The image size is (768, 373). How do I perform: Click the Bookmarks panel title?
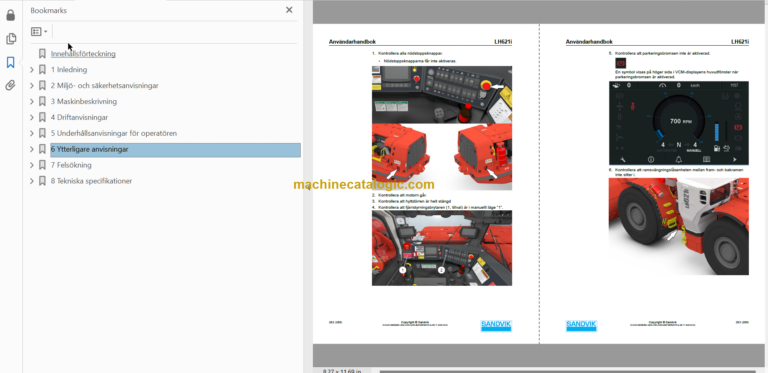pos(48,10)
